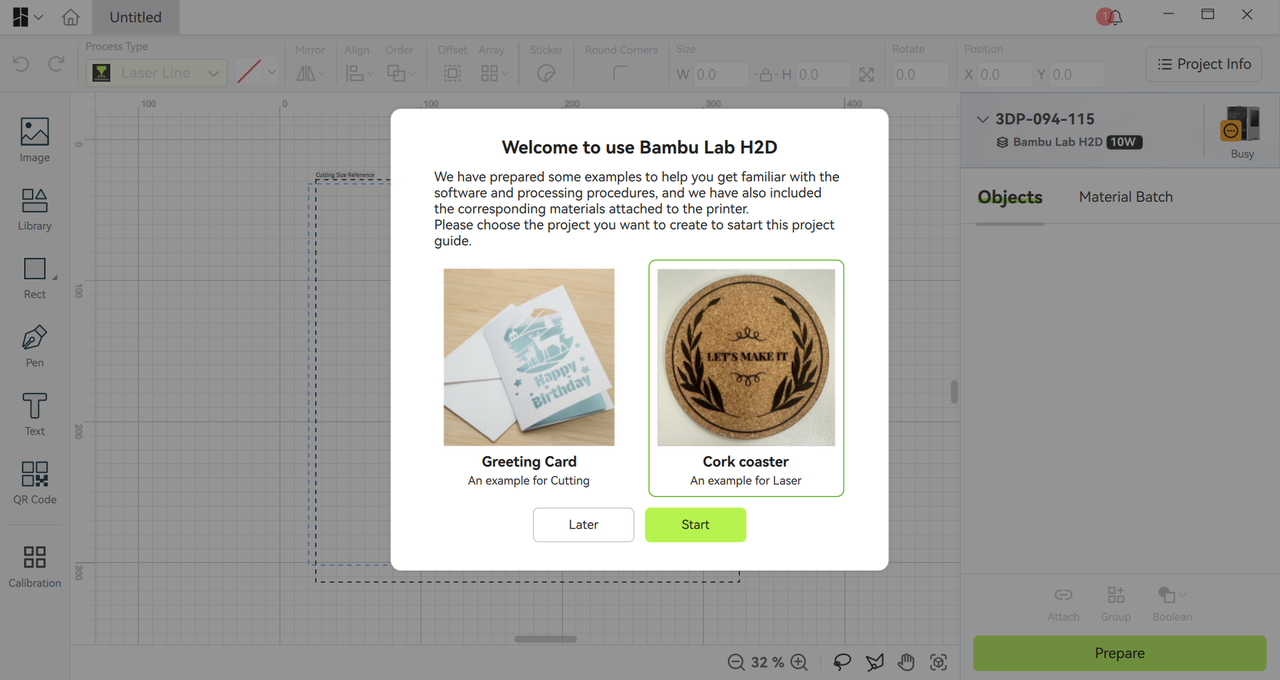Select the Greeting Card project thumbnail
Viewport: 1280px width, 680px height.
click(529, 357)
